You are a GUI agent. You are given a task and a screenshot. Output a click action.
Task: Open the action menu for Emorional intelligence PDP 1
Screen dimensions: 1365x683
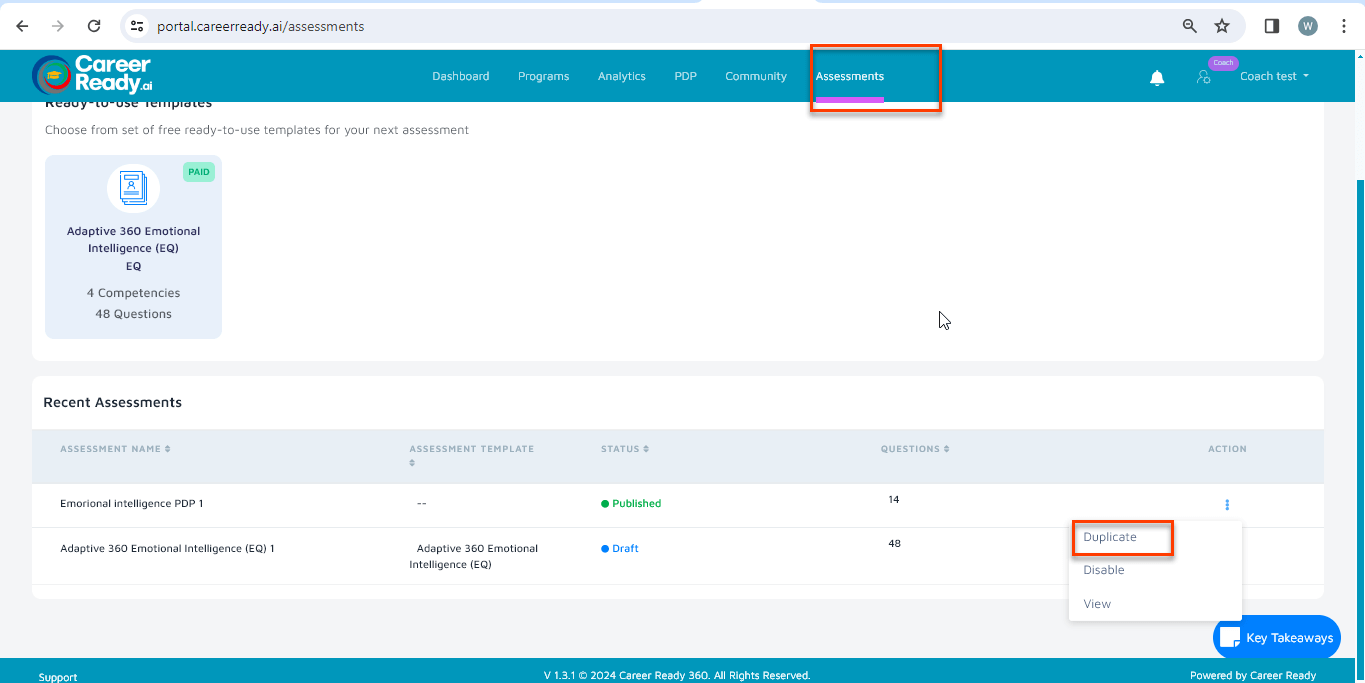click(x=1227, y=504)
